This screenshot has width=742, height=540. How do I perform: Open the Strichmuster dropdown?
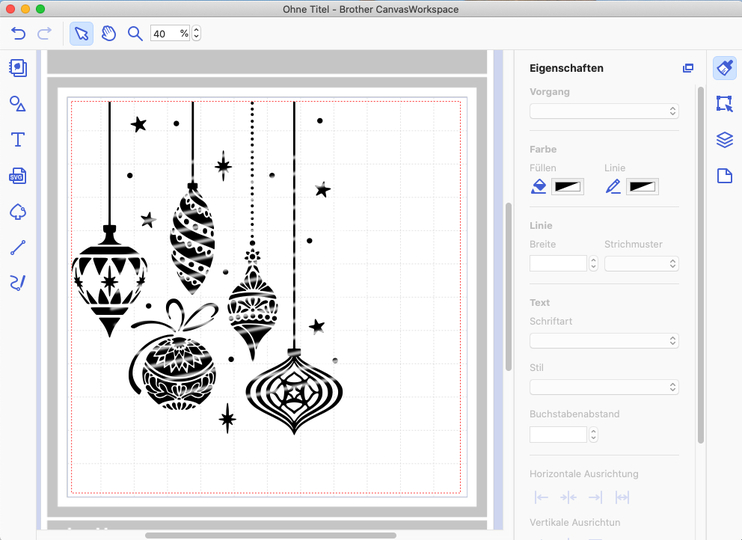641,264
